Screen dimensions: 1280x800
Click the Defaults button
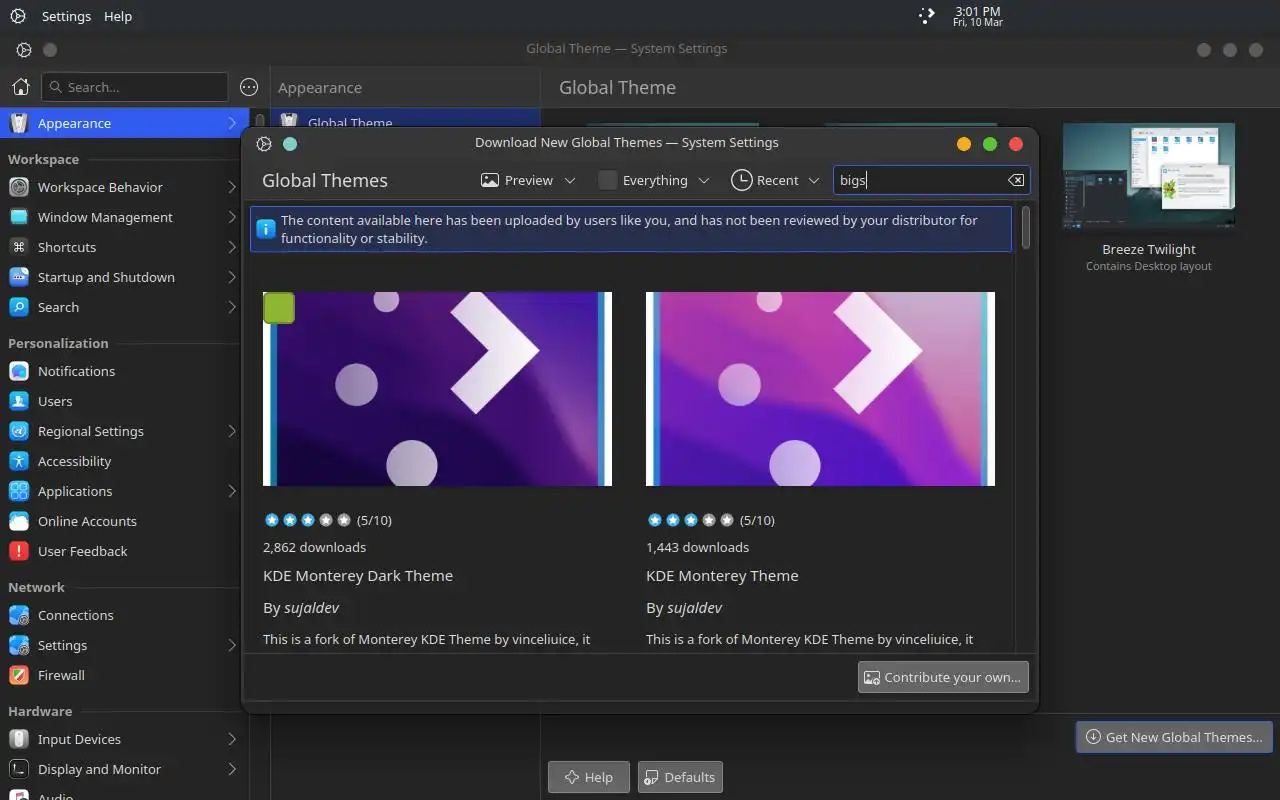tap(680, 777)
